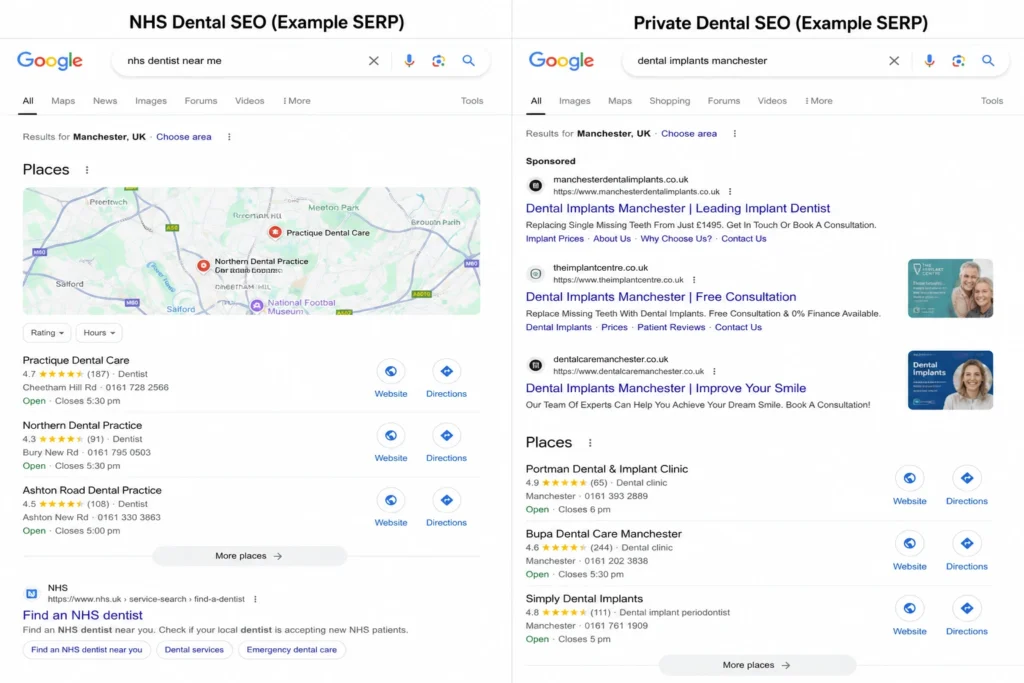This screenshot has width=1024, height=683.
Task: Open options menu beside left Places heading
Action: click(87, 170)
